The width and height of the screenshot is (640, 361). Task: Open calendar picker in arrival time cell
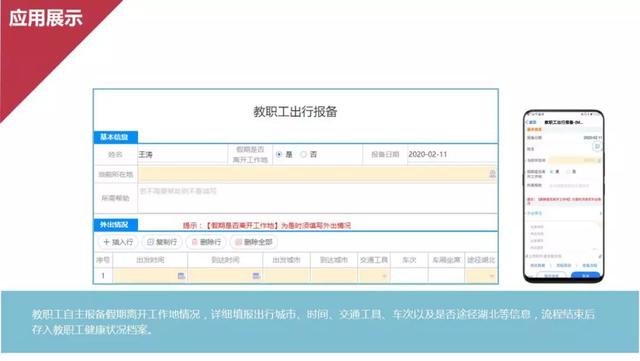pos(256,276)
